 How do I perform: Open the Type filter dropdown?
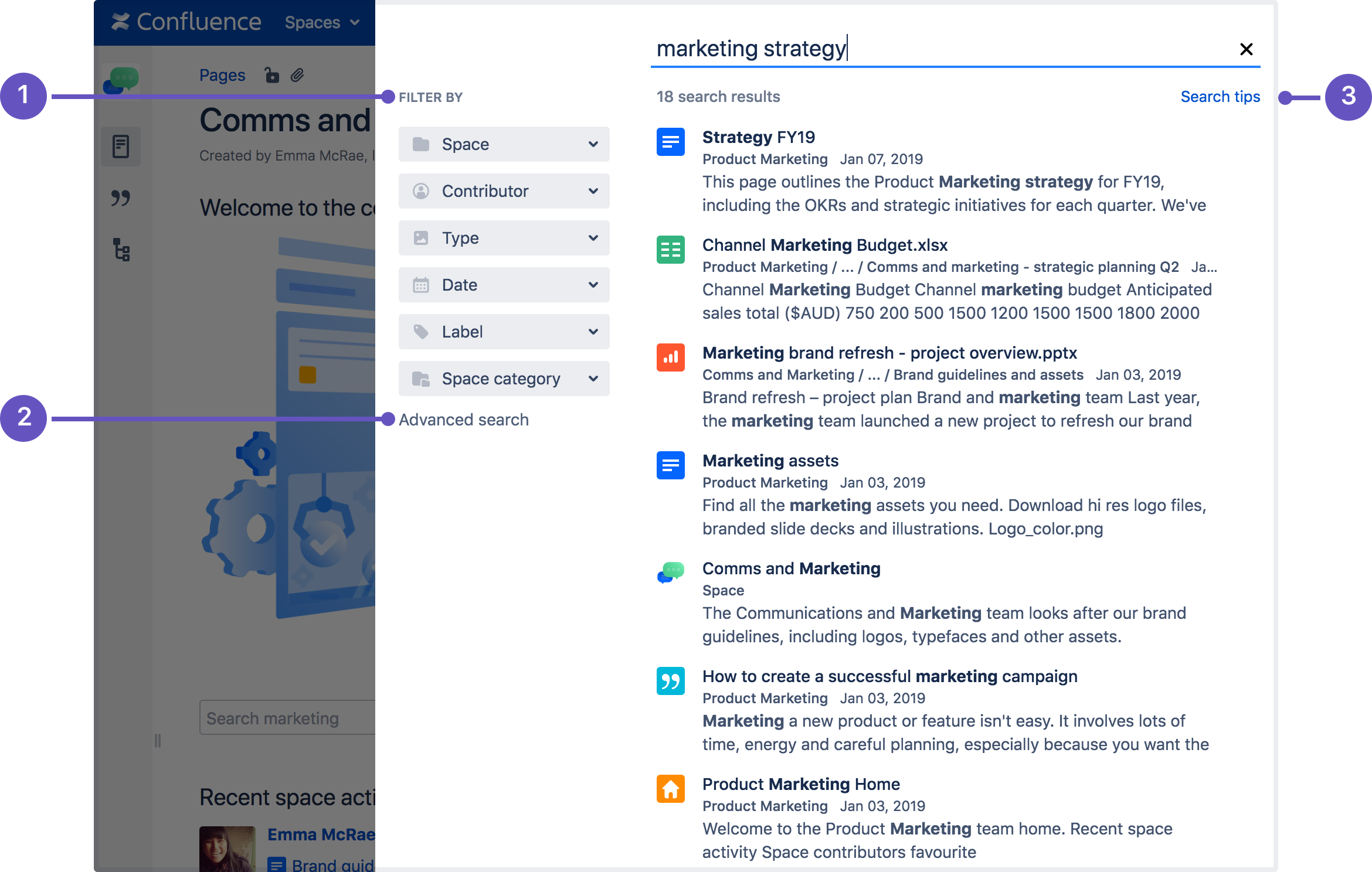click(504, 238)
